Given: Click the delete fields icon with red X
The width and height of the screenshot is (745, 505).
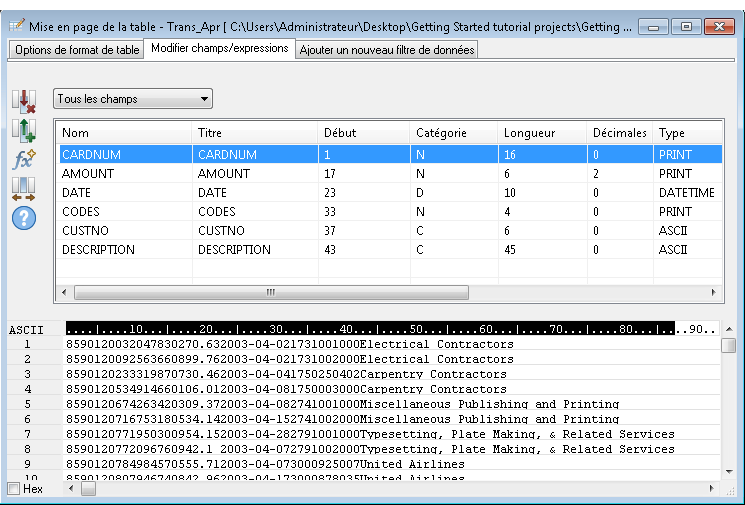Looking at the screenshot, I should (x=23, y=100).
